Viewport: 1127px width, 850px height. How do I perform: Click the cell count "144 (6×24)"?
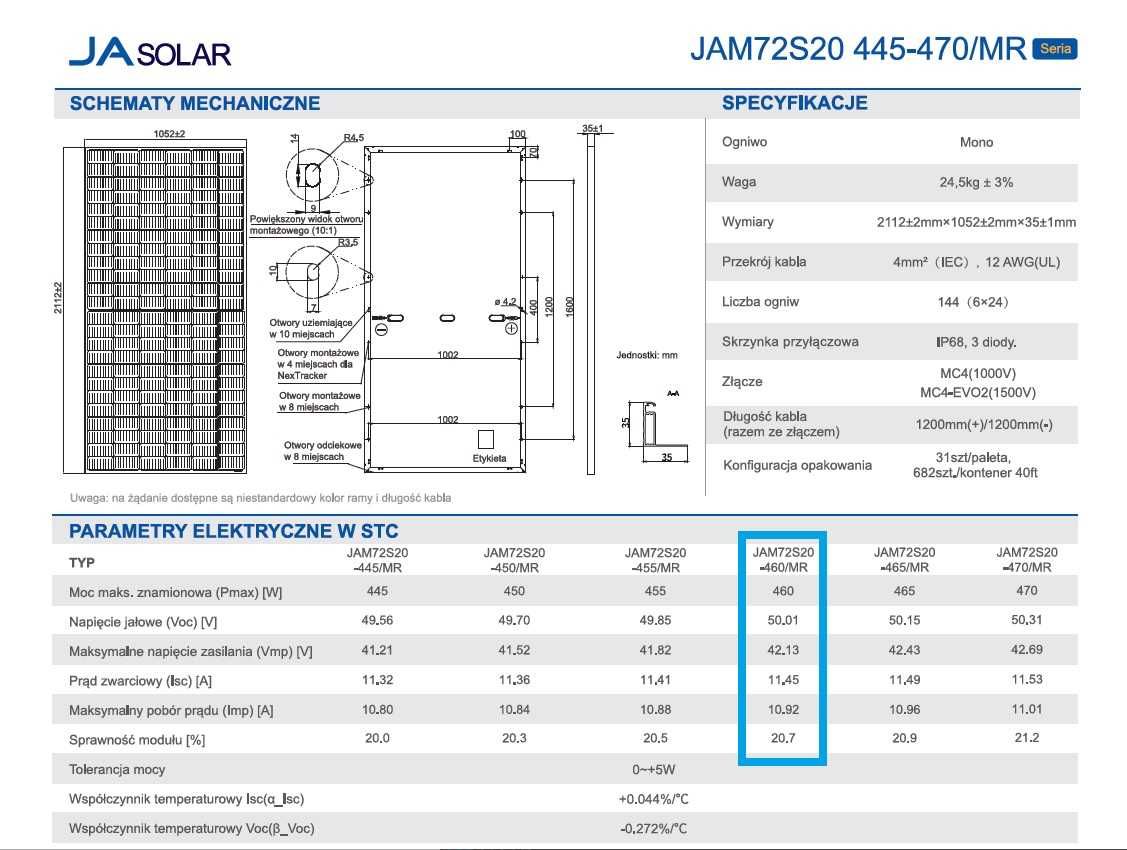(x=973, y=302)
